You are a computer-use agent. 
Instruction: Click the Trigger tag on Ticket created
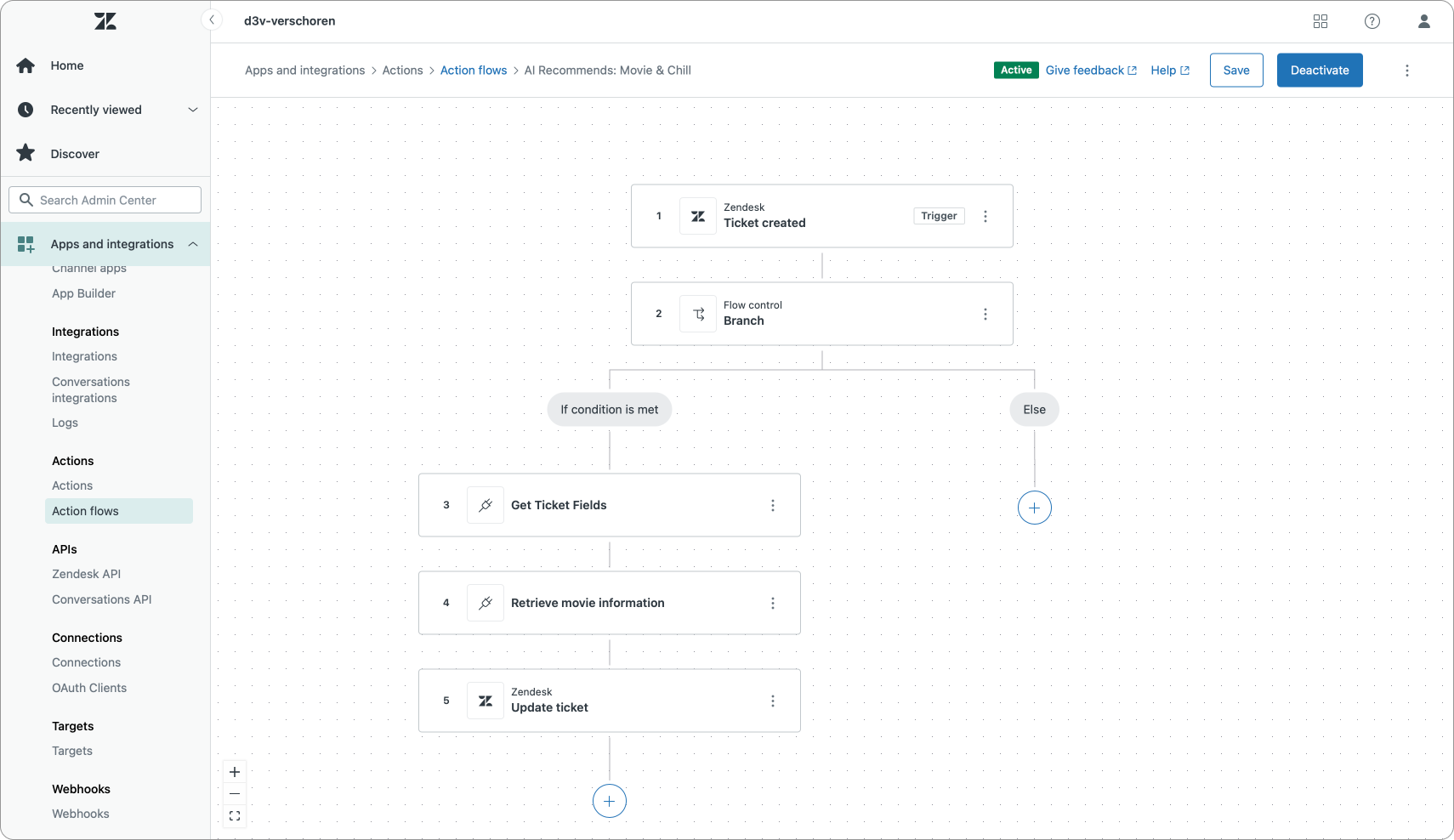coord(940,216)
